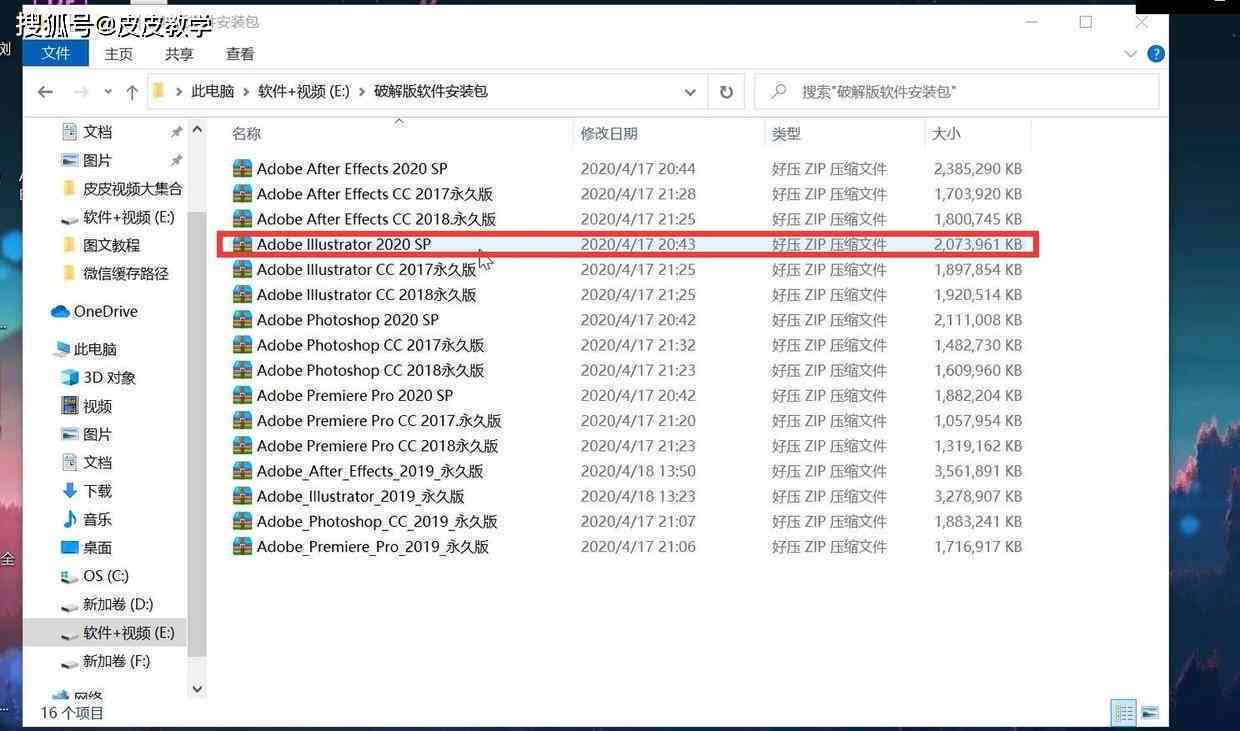Click the search box for this folder
The height and width of the screenshot is (731, 1240).
[x=957, y=91]
